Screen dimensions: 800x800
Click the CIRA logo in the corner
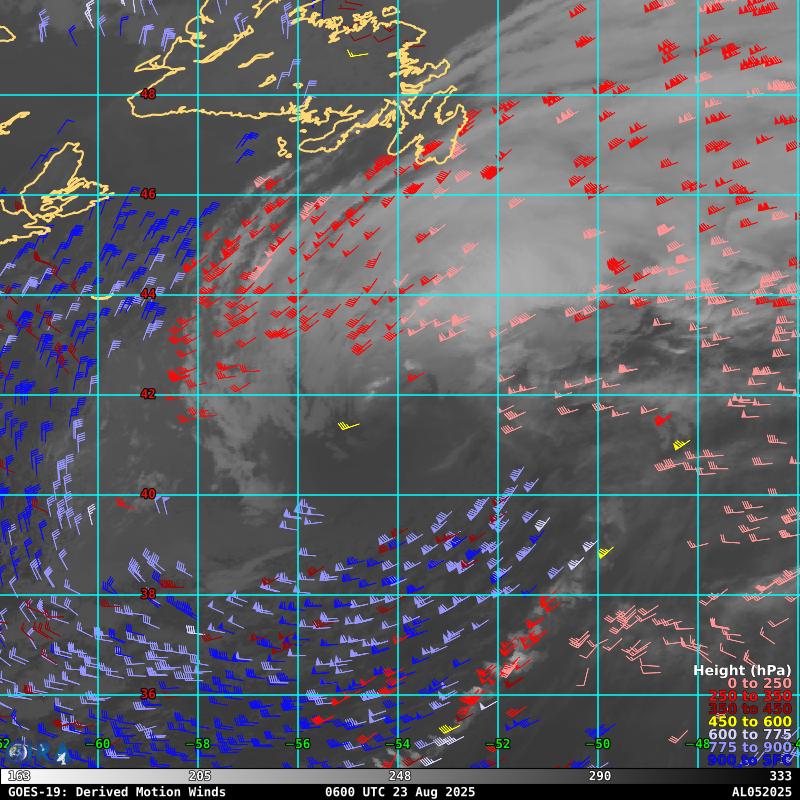pyautogui.click(x=38, y=753)
